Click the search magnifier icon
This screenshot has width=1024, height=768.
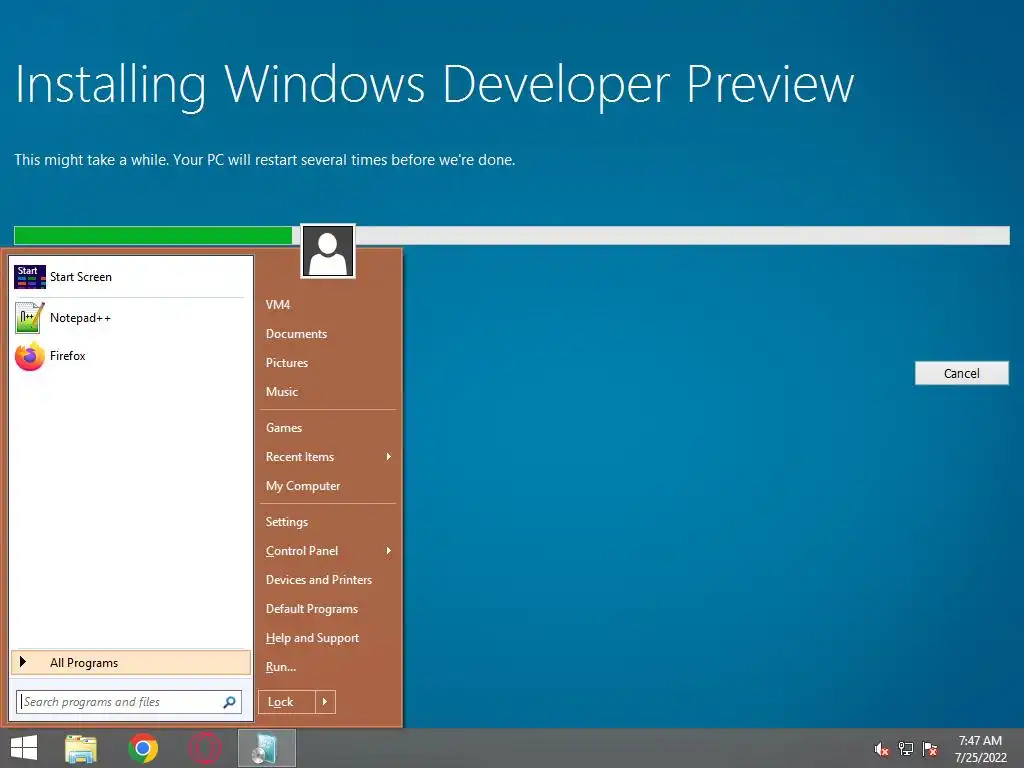[x=229, y=702]
